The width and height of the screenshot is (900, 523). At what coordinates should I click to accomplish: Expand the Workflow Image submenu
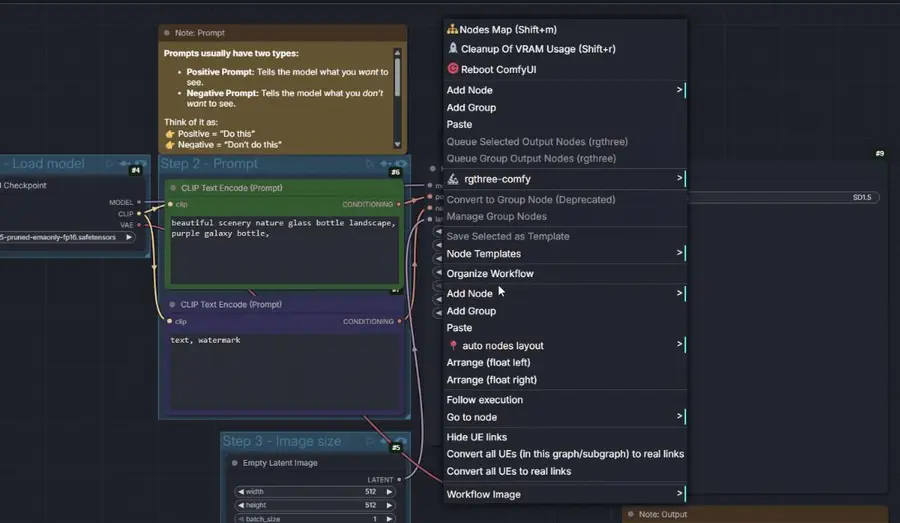tap(565, 494)
